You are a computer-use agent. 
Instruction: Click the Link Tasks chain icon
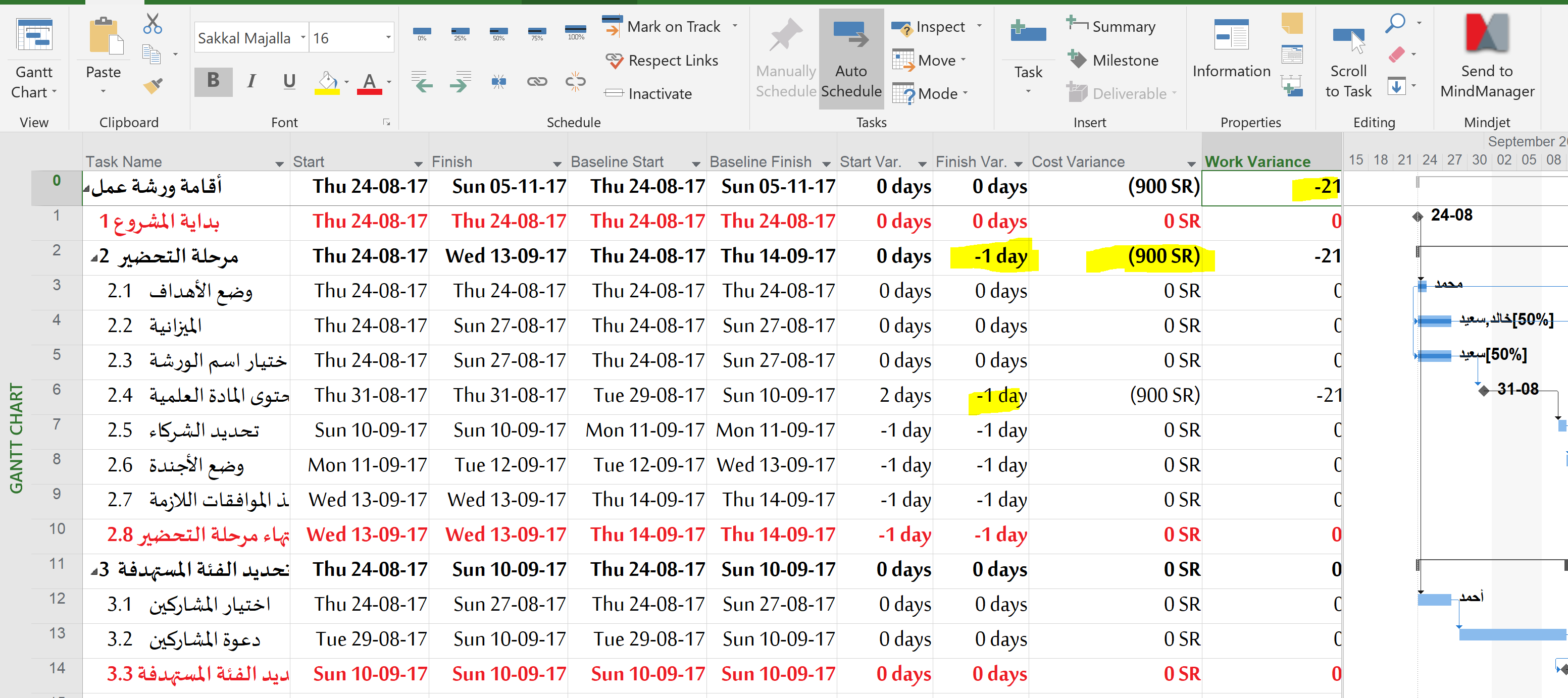click(536, 82)
